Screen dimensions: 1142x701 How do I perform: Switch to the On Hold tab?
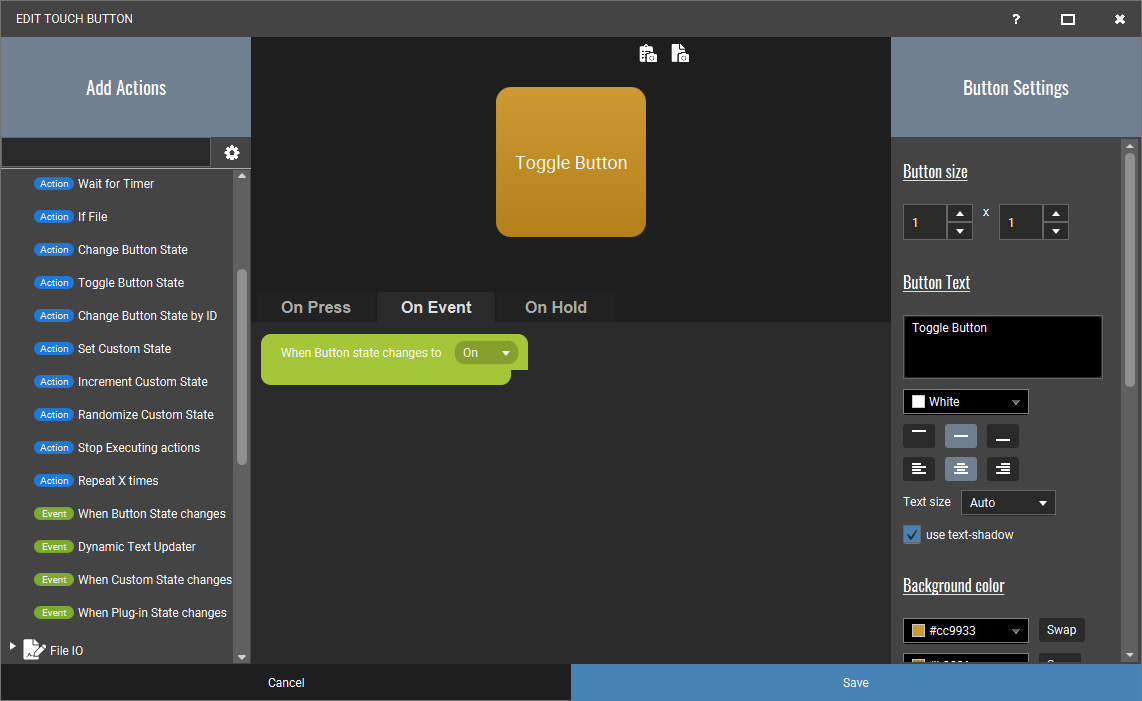[556, 308]
